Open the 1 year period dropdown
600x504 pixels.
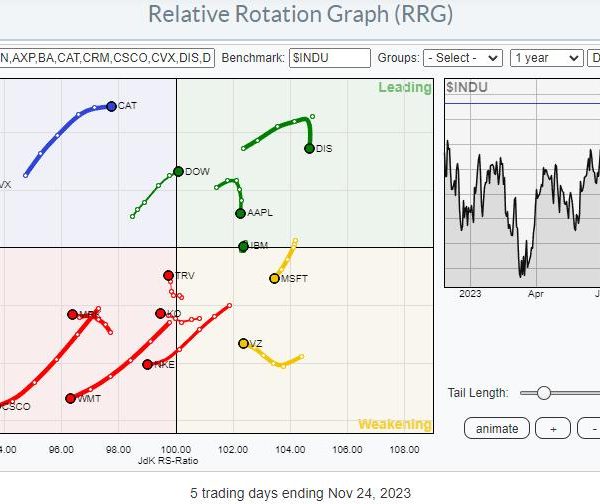click(x=546, y=58)
